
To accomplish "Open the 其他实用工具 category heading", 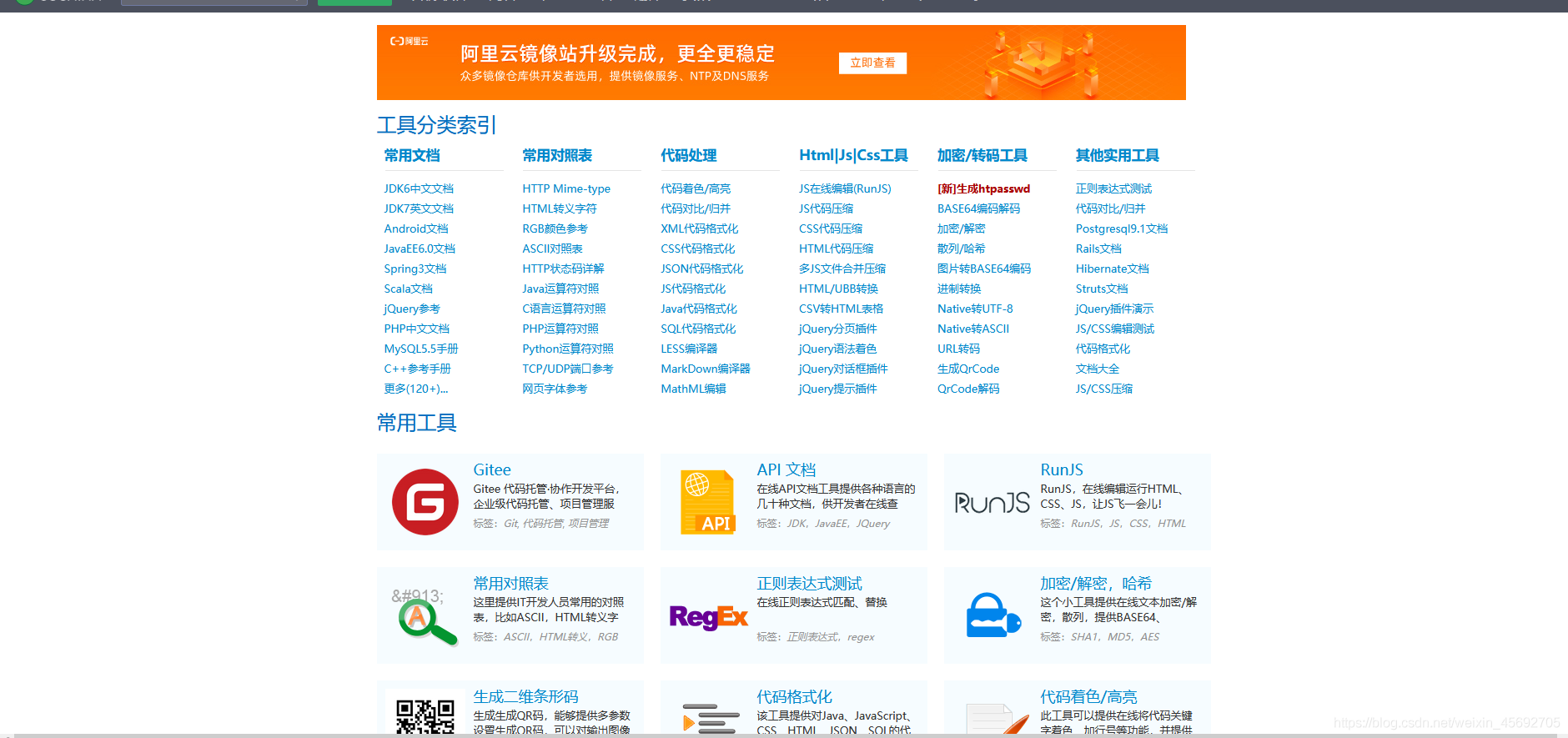I will [x=1118, y=155].
